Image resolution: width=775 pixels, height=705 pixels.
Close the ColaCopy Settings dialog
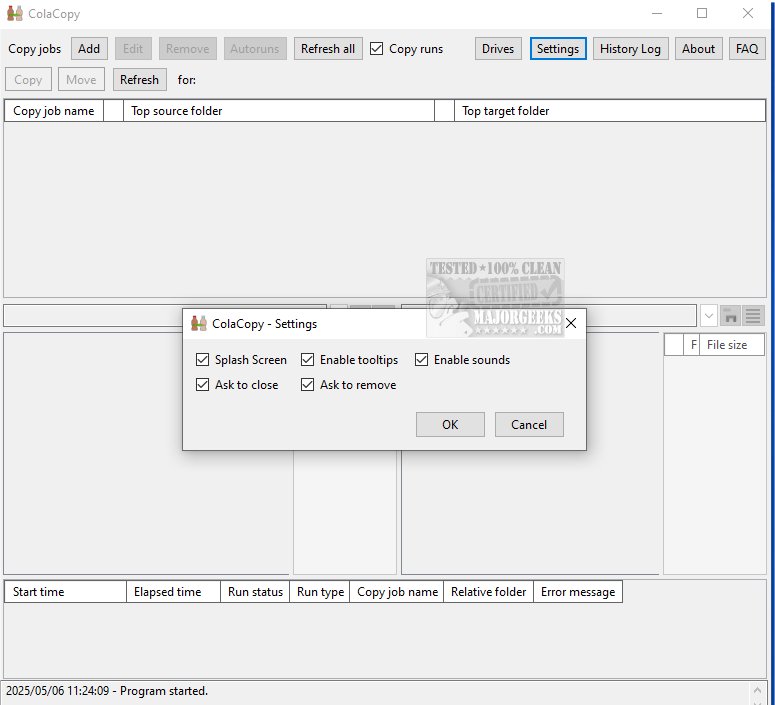tap(571, 323)
